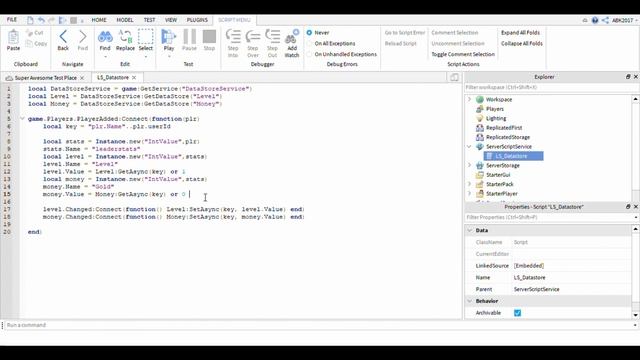Screen dimensions: 640x360
Task: Switch to the HOME ribbon tab
Action: point(99,20)
